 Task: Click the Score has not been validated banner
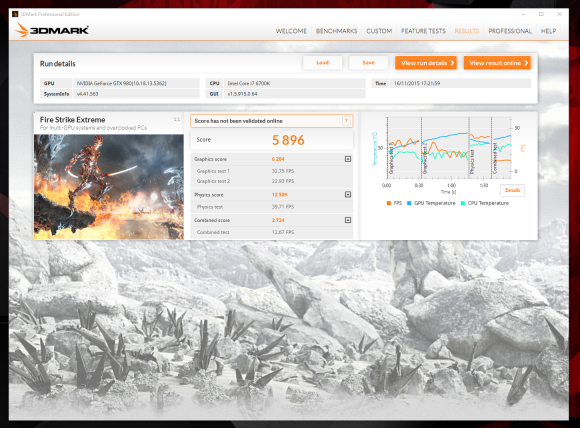tap(272, 121)
